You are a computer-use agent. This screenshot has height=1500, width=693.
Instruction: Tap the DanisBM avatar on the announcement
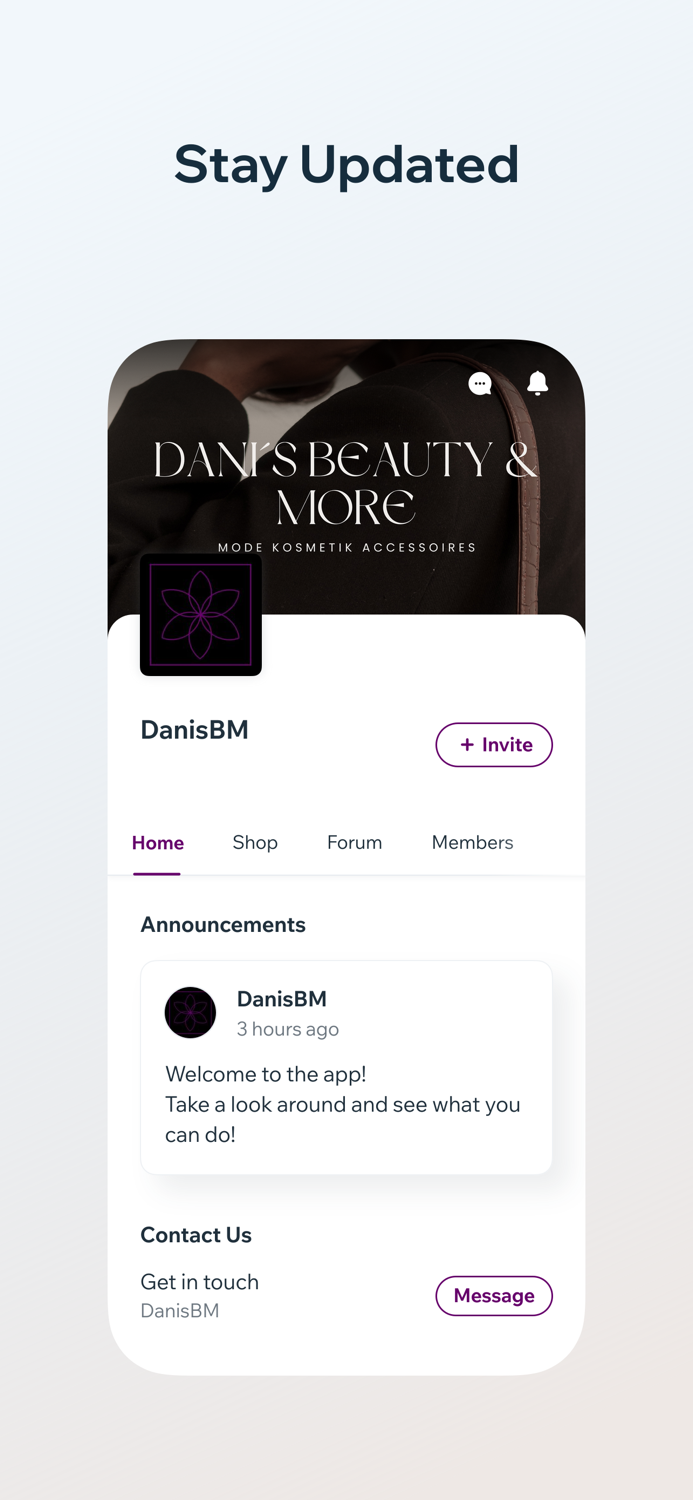tap(190, 1012)
